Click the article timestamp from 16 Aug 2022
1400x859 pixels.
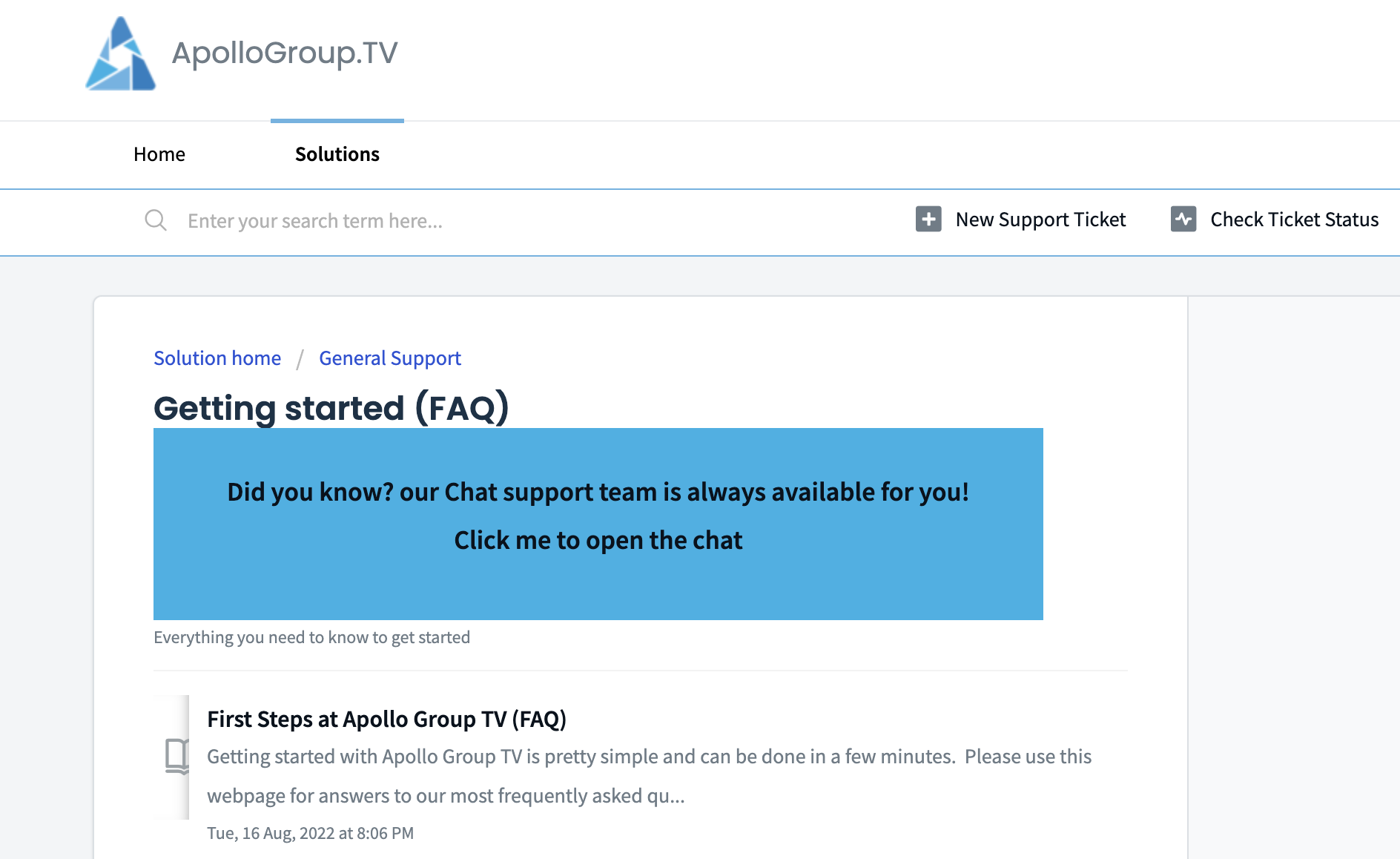coord(310,833)
